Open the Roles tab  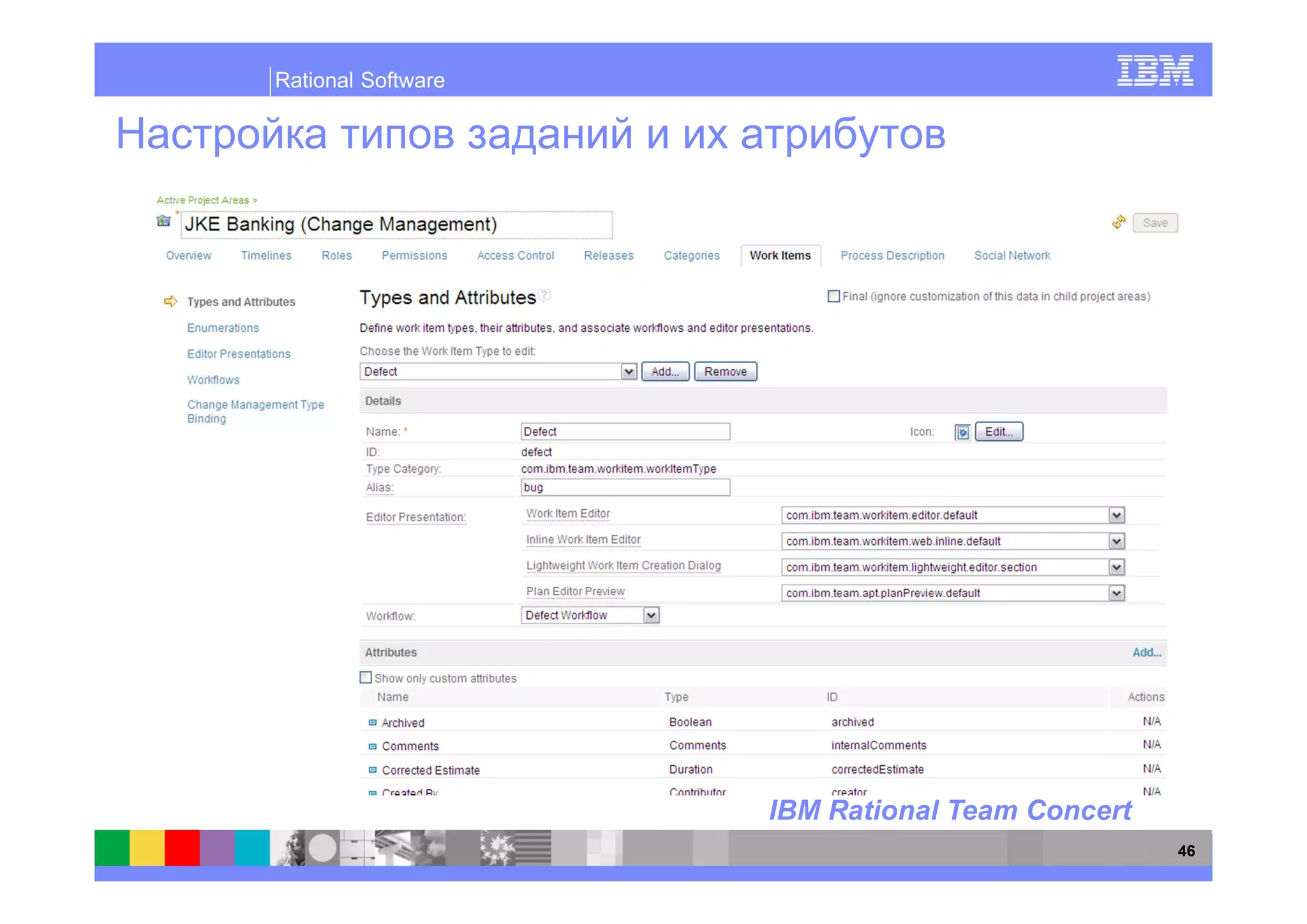coord(336,255)
